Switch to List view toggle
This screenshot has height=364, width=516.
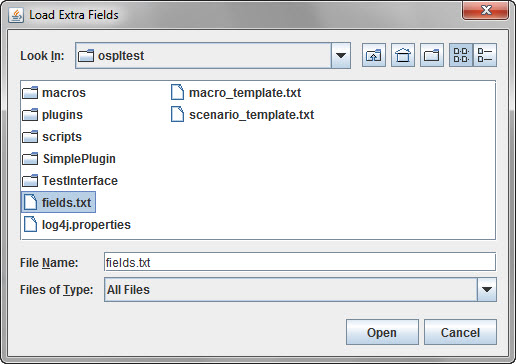coord(461,55)
